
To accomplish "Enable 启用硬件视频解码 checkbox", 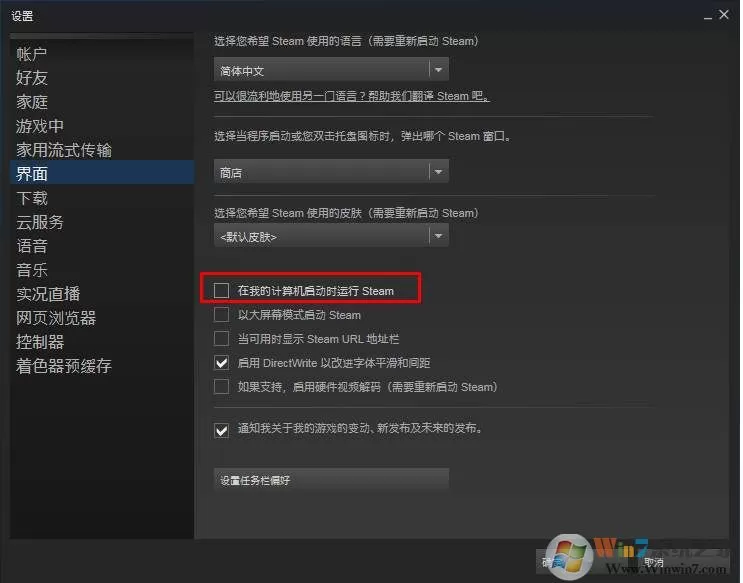I will click(221, 387).
